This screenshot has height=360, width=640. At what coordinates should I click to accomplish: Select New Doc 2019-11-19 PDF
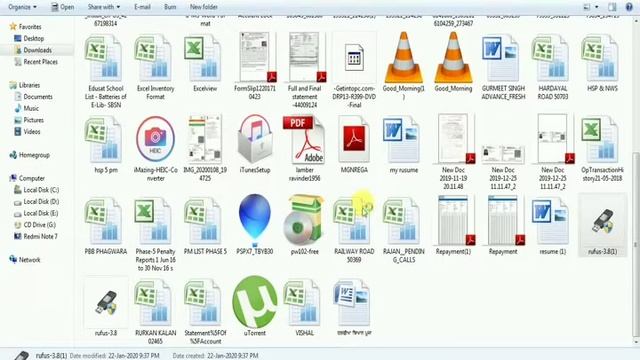point(453,152)
